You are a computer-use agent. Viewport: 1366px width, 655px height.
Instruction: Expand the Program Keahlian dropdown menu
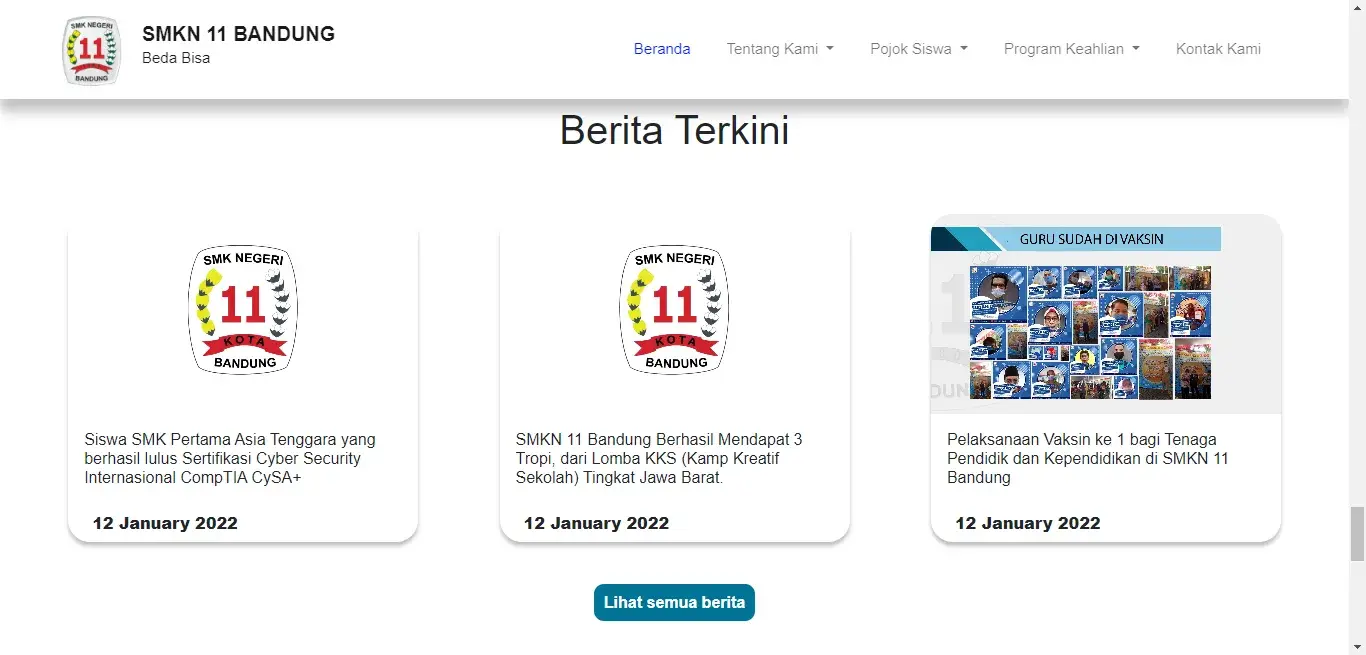1072,49
